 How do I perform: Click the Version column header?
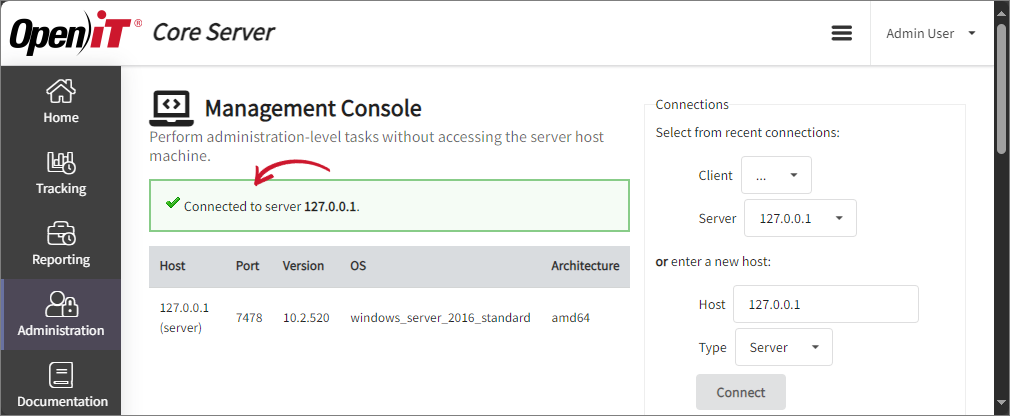(x=303, y=265)
